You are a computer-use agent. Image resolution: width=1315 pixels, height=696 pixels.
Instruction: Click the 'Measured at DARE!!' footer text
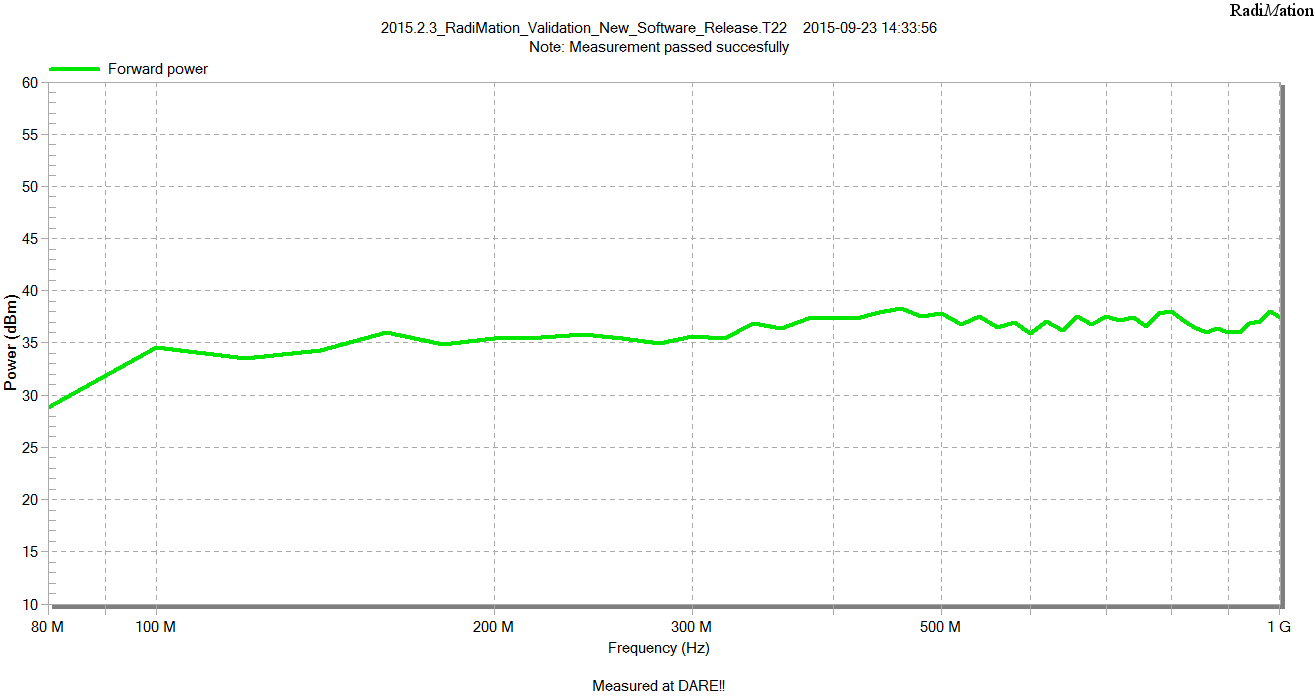point(658,686)
